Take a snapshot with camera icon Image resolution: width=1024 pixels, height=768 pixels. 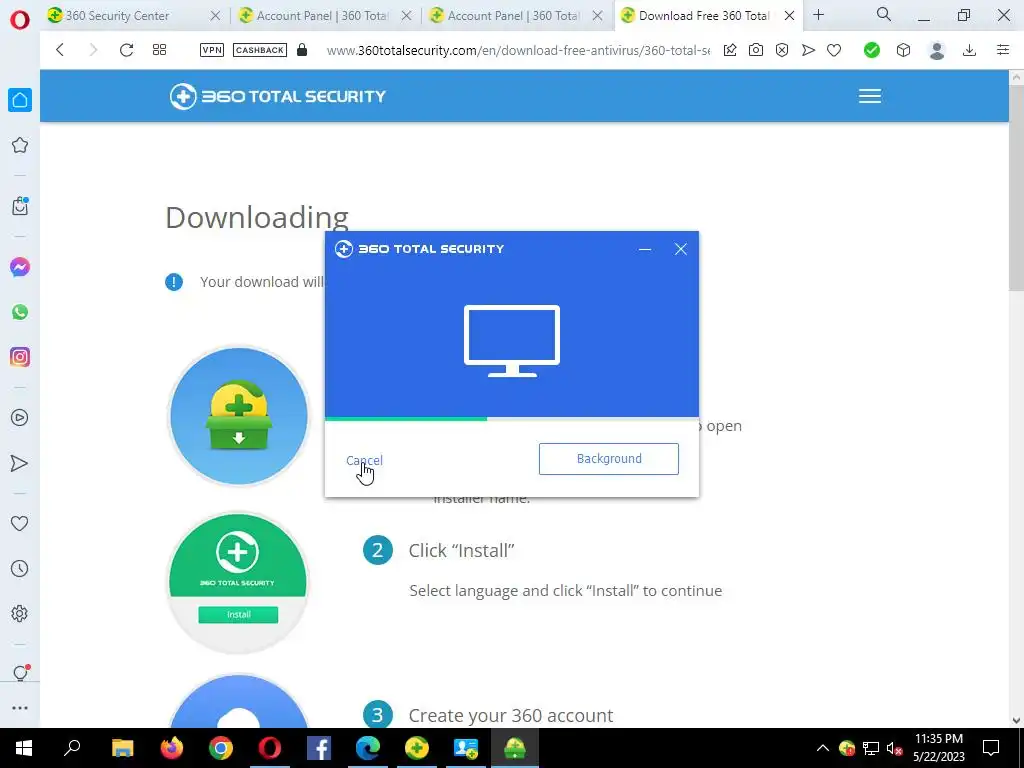pyautogui.click(x=756, y=50)
